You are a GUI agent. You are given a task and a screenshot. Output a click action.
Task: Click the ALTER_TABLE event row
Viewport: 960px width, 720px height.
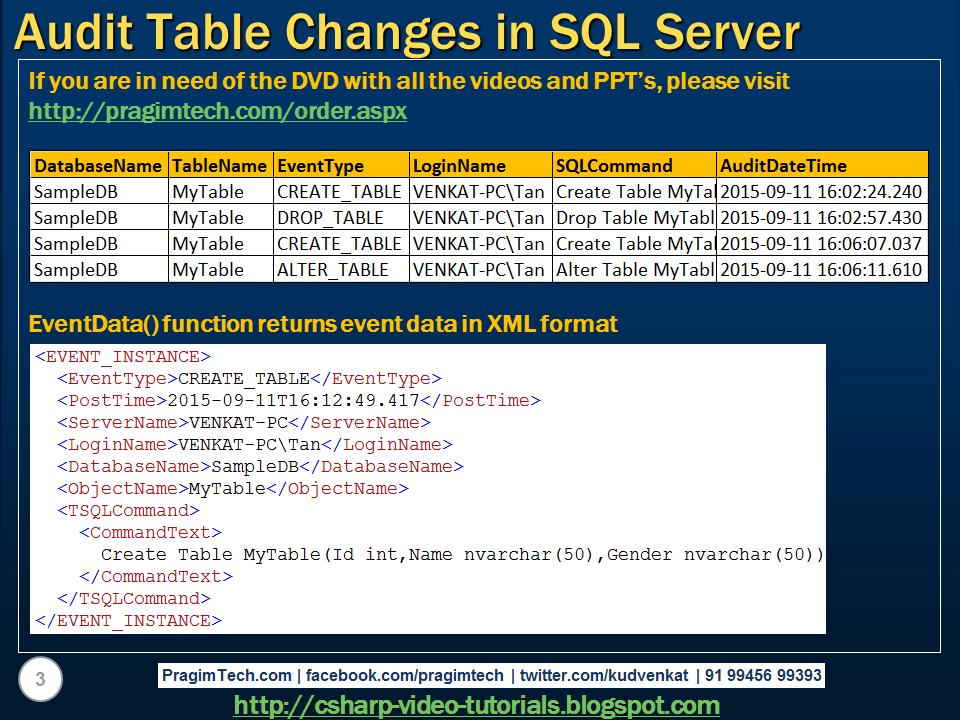(x=322, y=269)
